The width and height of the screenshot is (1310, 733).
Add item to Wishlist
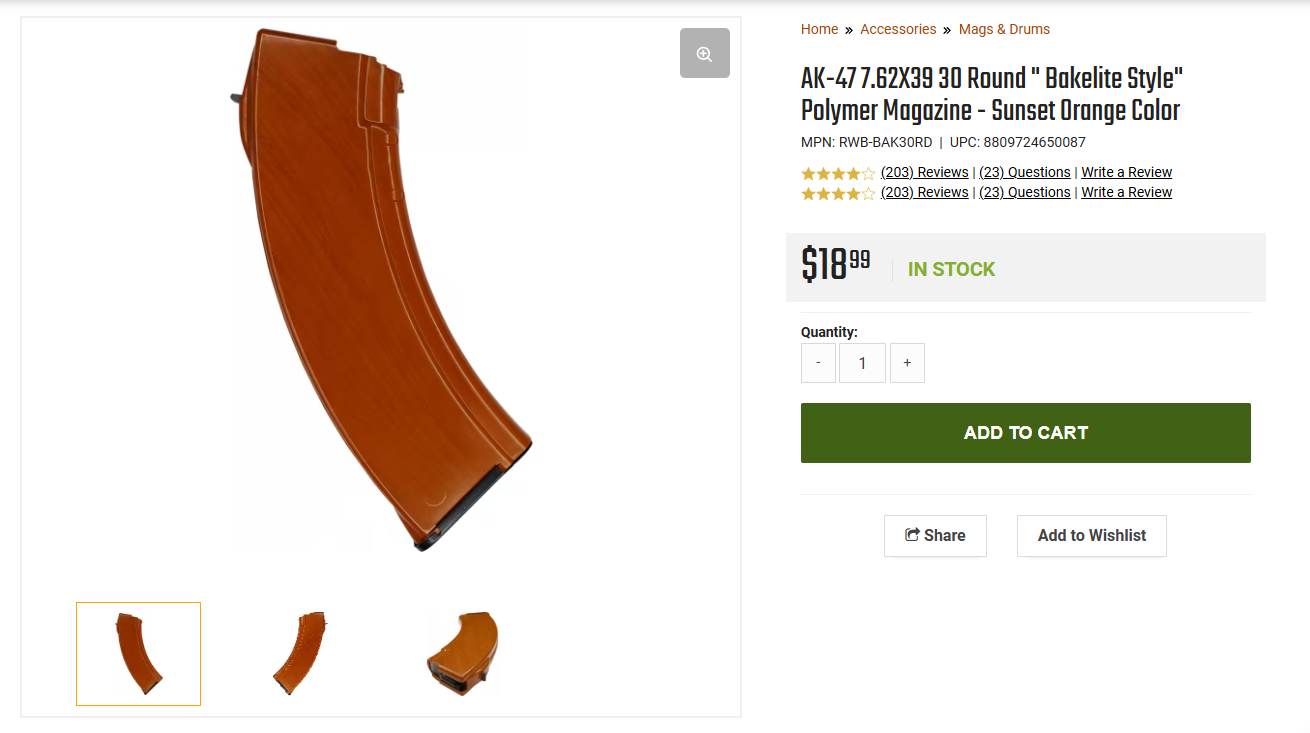(x=1092, y=536)
